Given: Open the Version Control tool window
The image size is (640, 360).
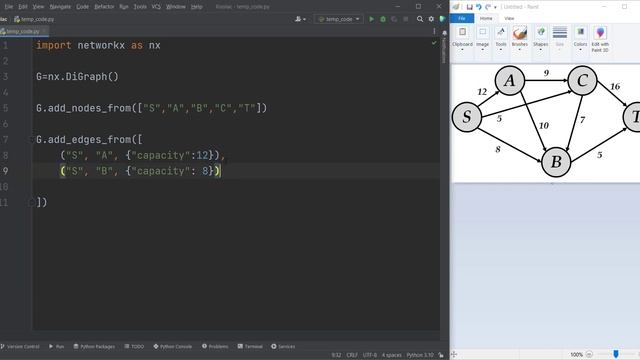Looking at the screenshot, I should coord(20,346).
